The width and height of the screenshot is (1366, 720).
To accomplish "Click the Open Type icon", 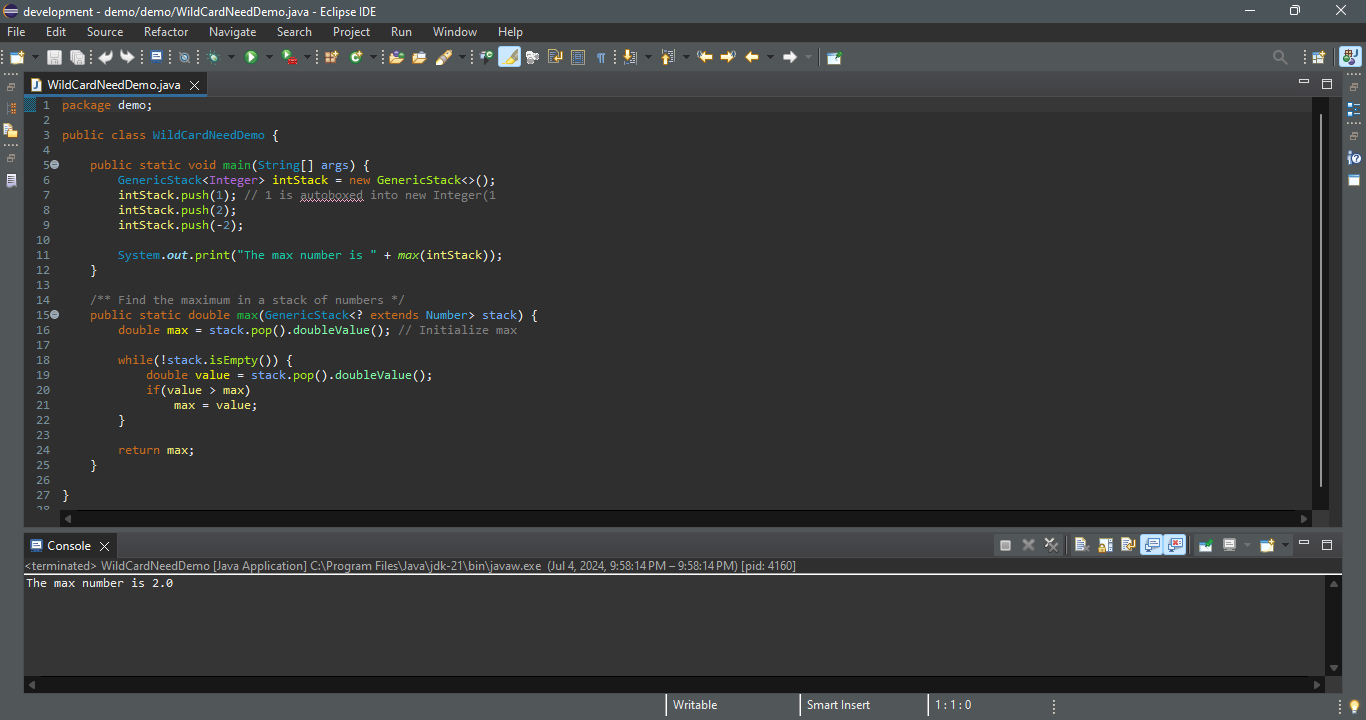I will tap(397, 57).
